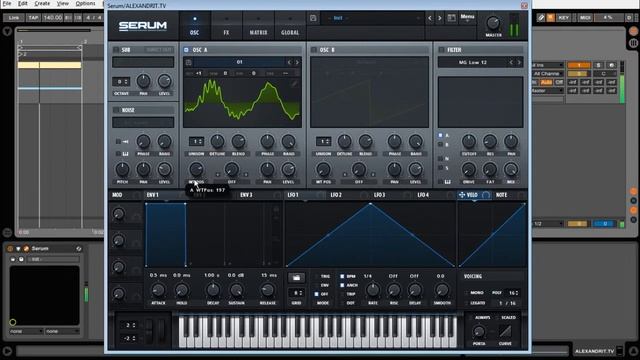Toggle LFO BPM sync checkbox
The height and width of the screenshot is (360, 640).
(342, 276)
